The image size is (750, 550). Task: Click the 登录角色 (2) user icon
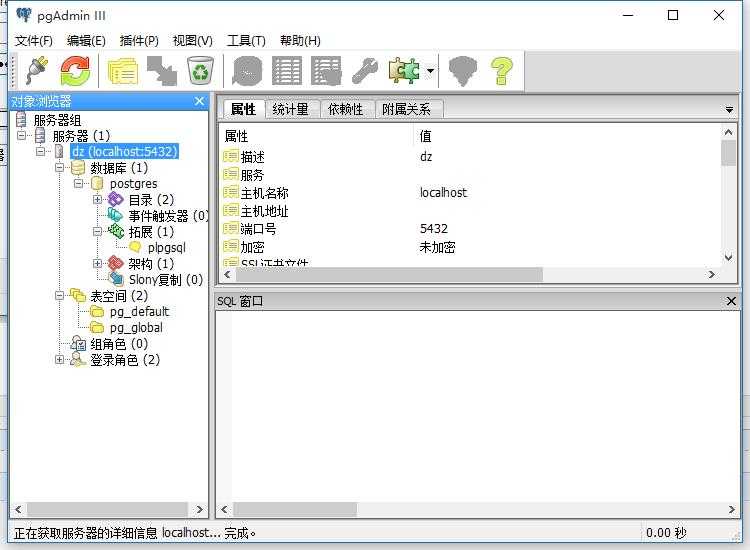click(x=77, y=360)
